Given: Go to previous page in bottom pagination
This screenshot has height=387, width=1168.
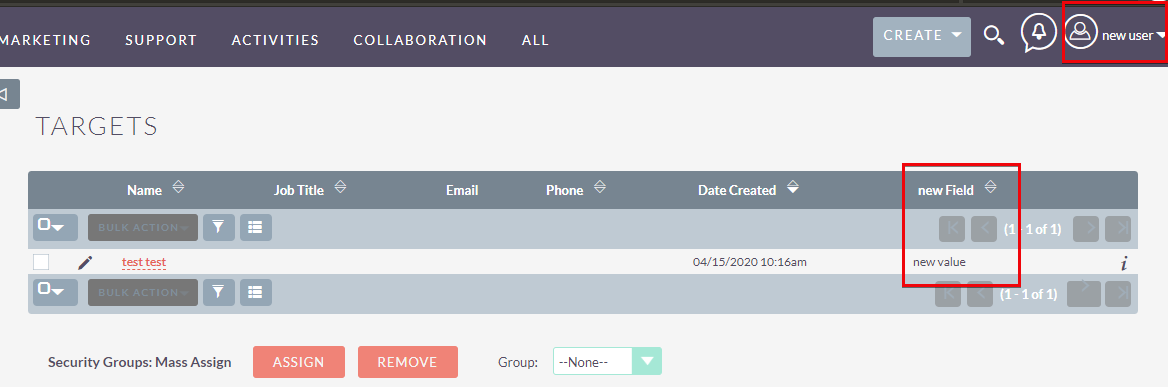Looking at the screenshot, I should (x=980, y=294).
